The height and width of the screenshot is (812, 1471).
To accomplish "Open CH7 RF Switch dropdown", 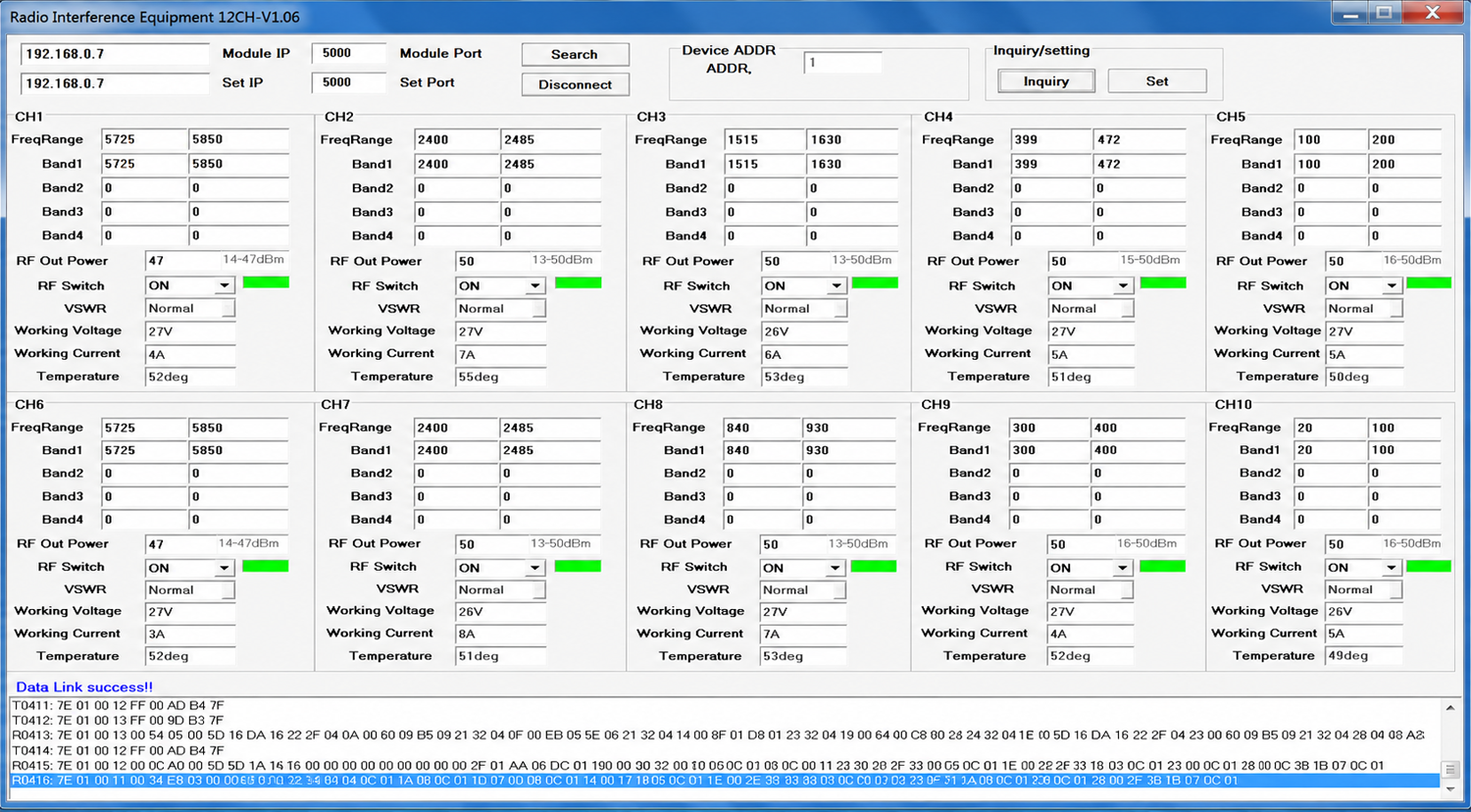I will (534, 568).
